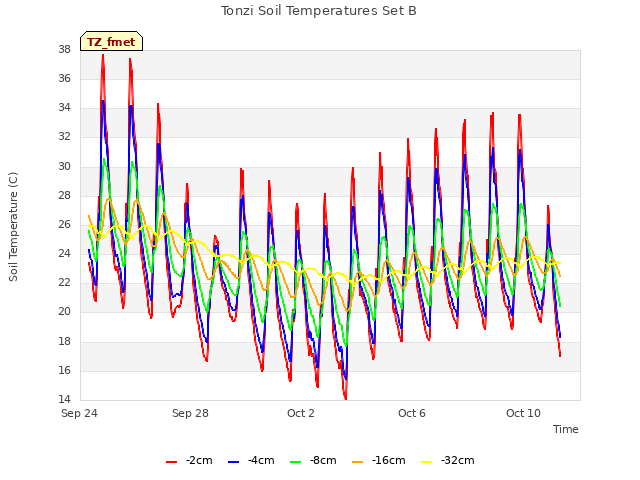
Task: Select the -4cm legend label
Action: tap(261, 460)
